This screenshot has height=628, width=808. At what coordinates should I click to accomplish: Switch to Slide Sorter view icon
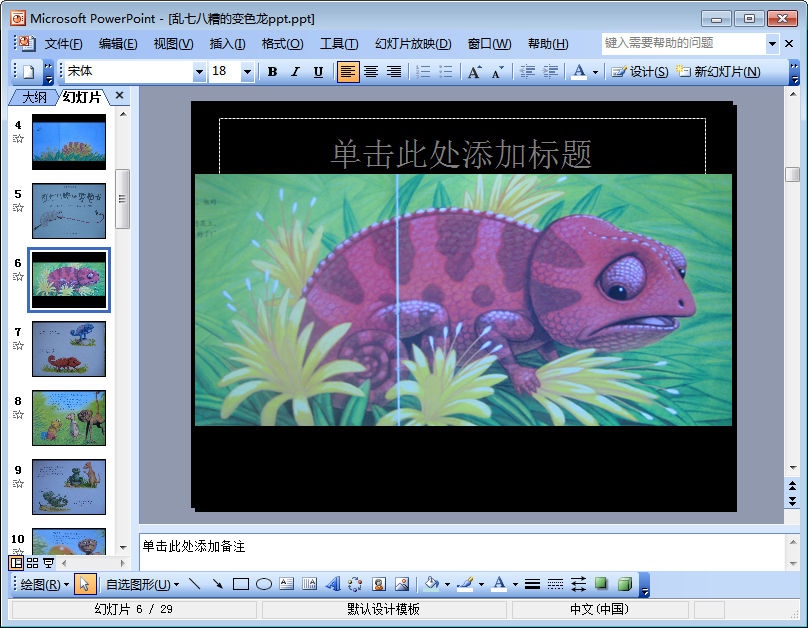tap(32, 563)
